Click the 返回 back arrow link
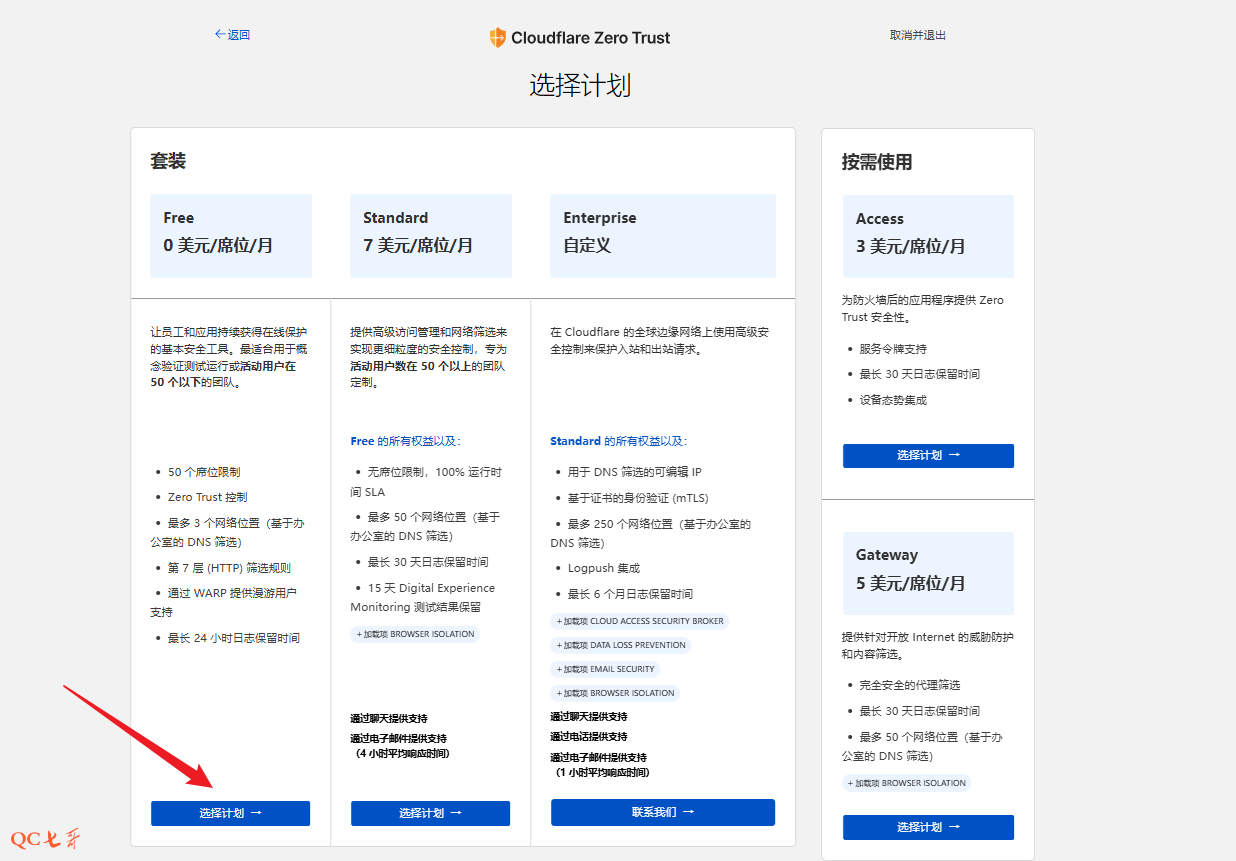Viewport: 1236px width, 861px height. pyautogui.click(x=232, y=35)
